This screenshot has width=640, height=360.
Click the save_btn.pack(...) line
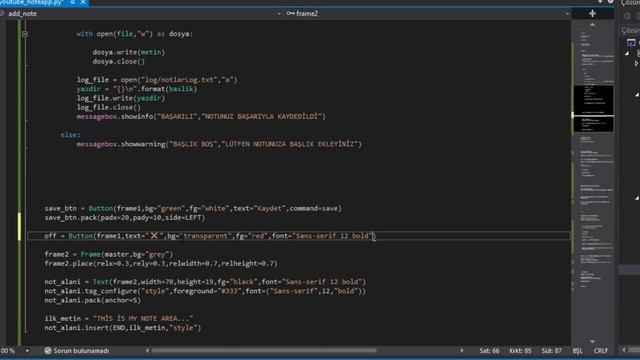pyautogui.click(x=124, y=218)
